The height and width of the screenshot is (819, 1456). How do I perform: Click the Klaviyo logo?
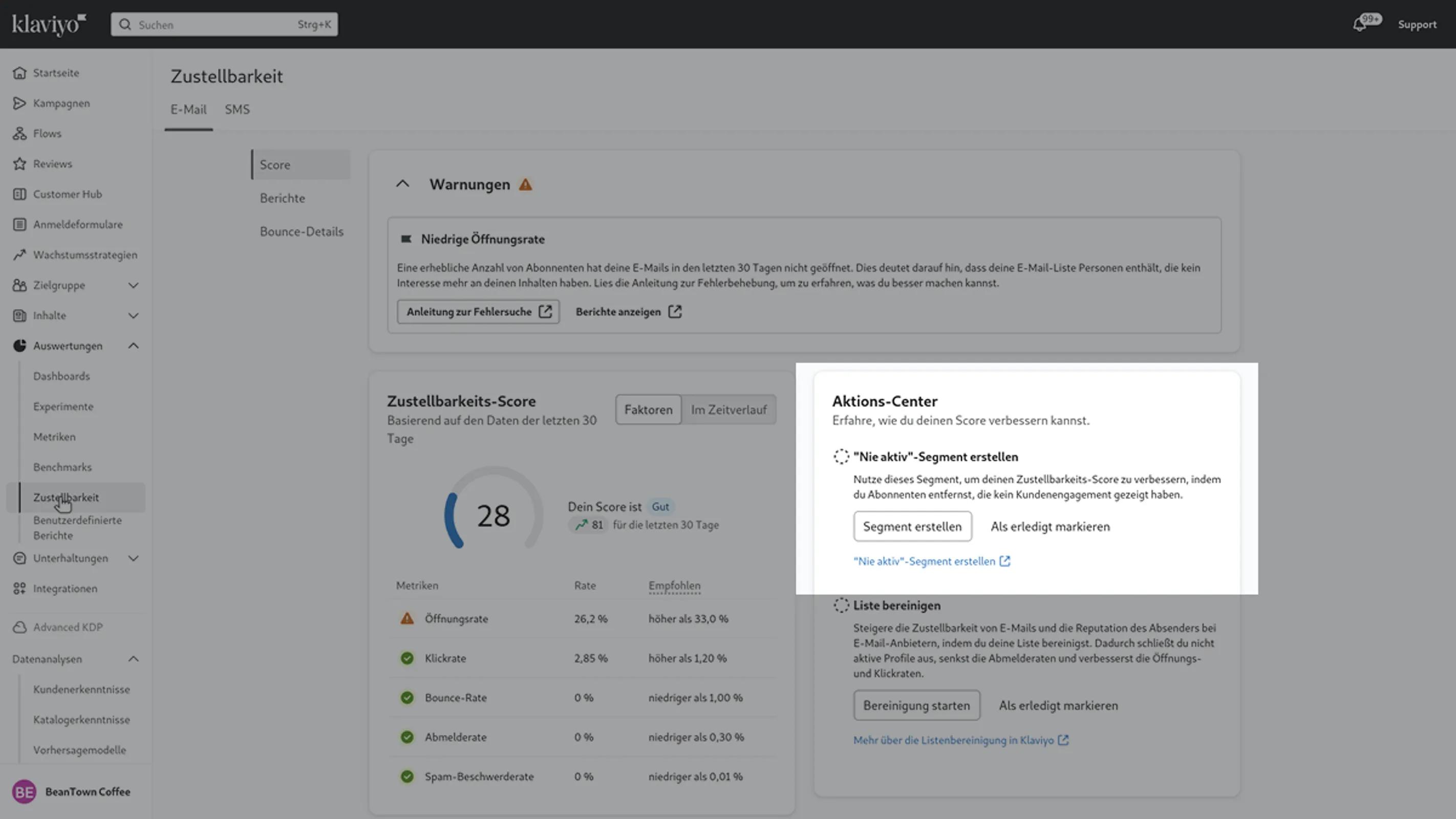coord(49,24)
